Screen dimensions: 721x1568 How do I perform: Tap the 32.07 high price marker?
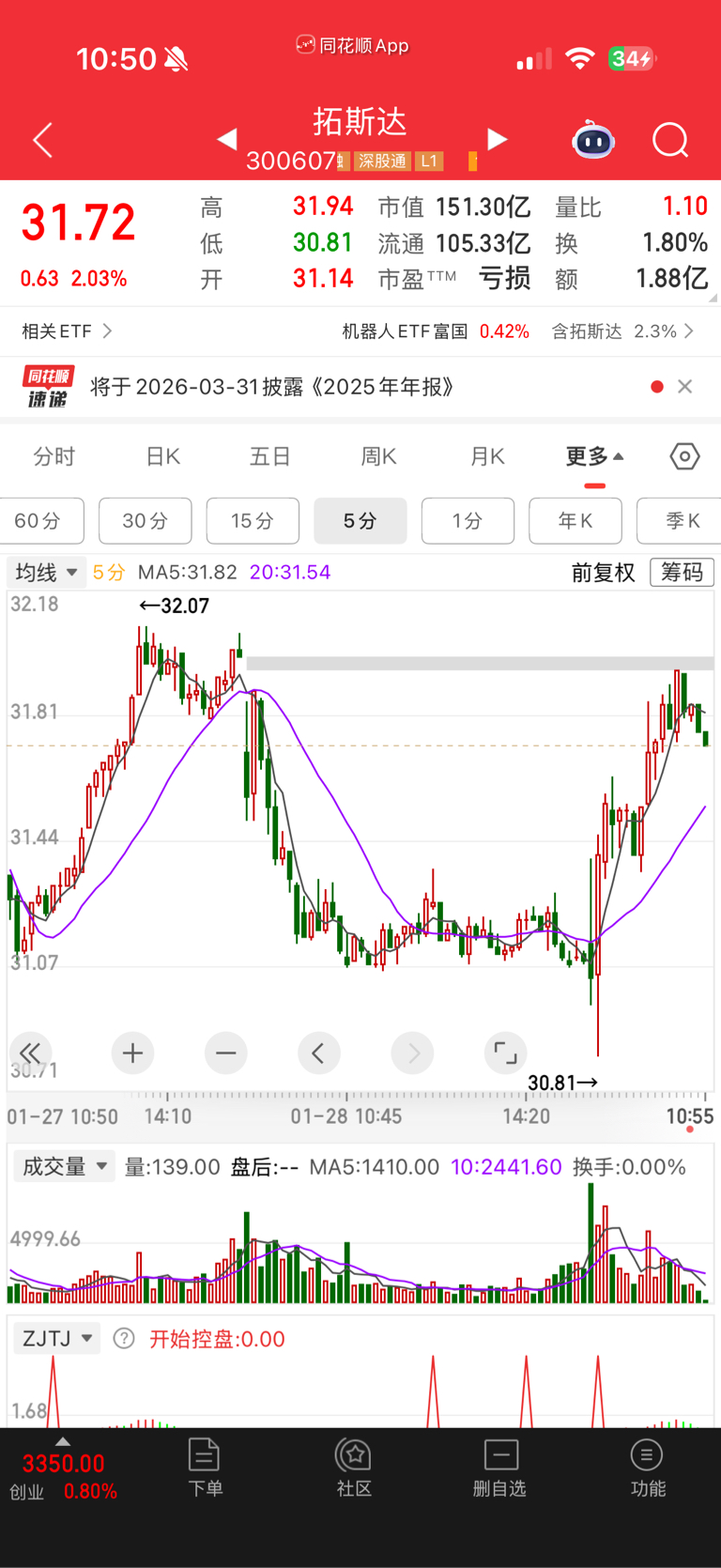click(x=175, y=606)
